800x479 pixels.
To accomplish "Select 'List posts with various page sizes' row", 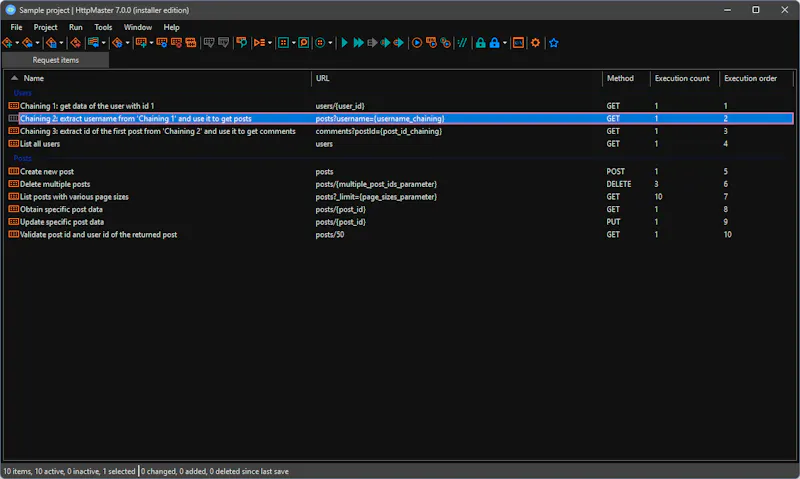I will click(x=401, y=197).
